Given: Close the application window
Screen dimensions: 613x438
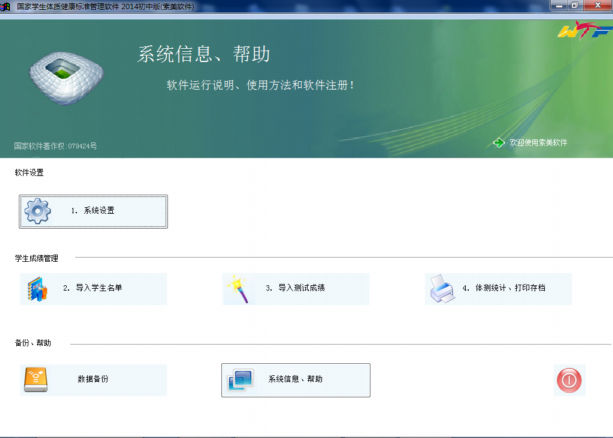Looking at the screenshot, I should click(x=598, y=5).
